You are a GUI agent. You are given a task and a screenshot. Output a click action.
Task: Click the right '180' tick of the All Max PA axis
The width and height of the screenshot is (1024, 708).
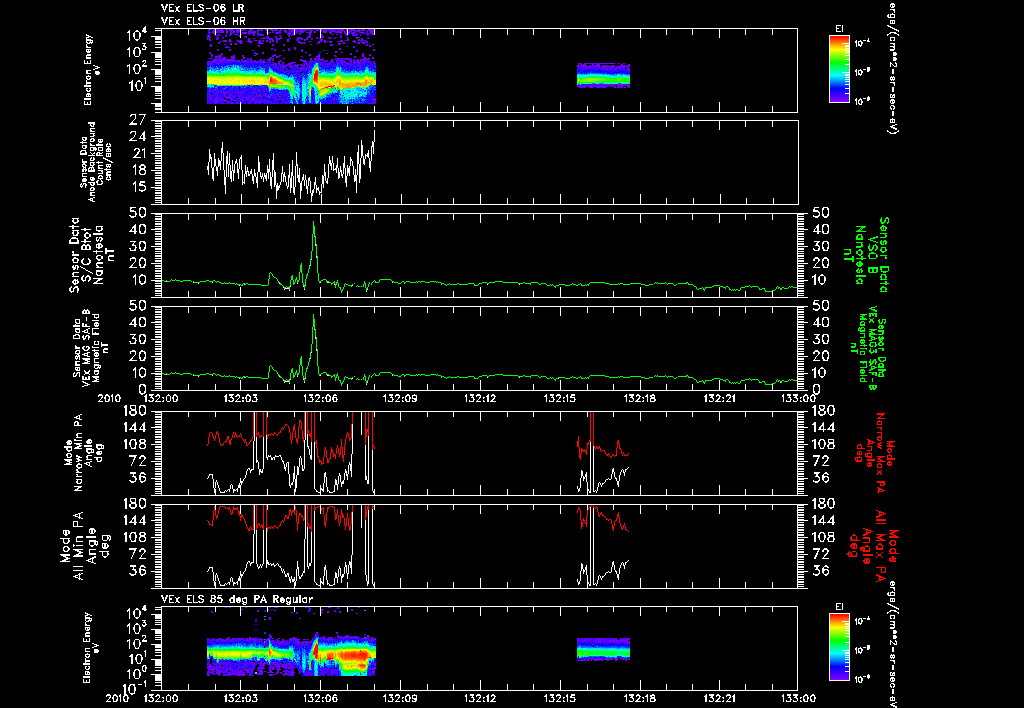coord(824,504)
